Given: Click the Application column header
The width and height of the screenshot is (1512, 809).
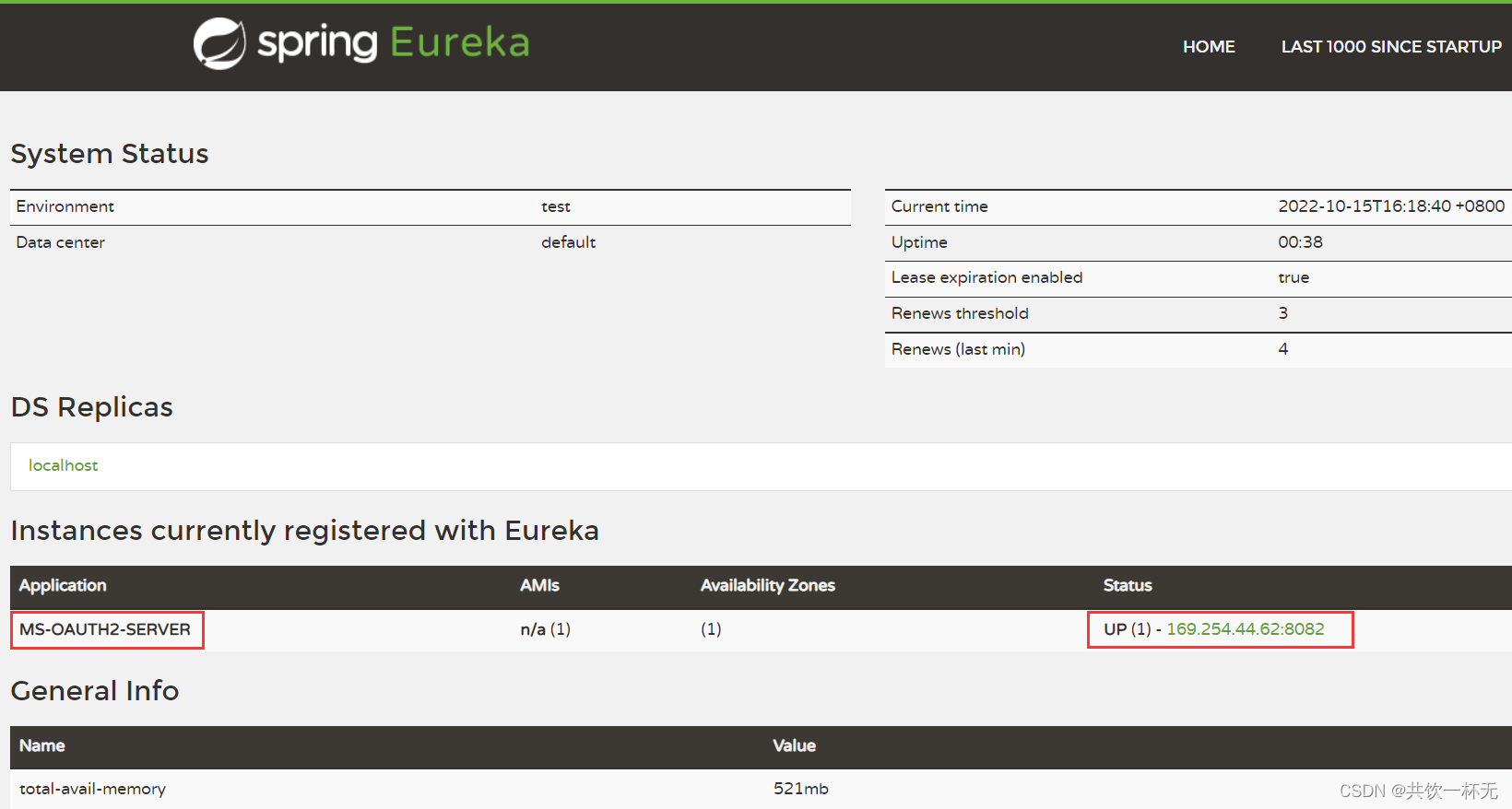Looking at the screenshot, I should pos(63,585).
